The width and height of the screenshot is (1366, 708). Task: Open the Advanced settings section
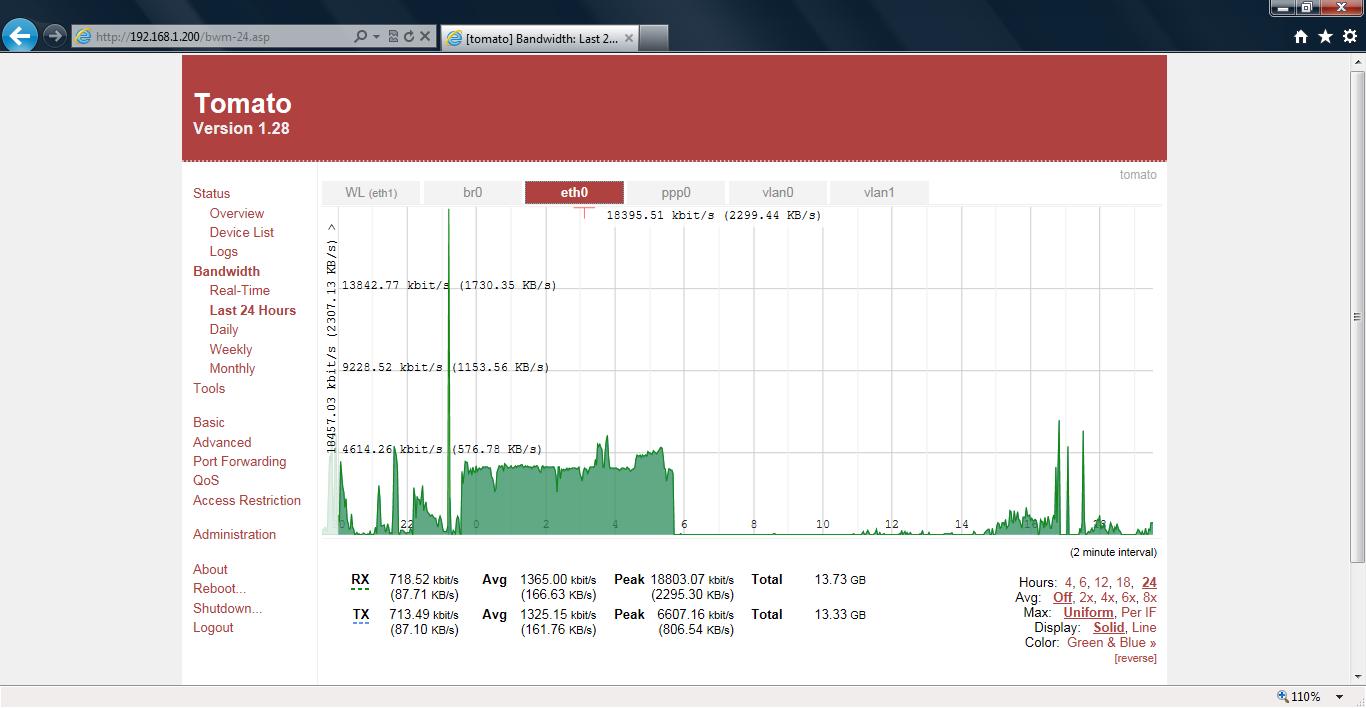coord(222,442)
